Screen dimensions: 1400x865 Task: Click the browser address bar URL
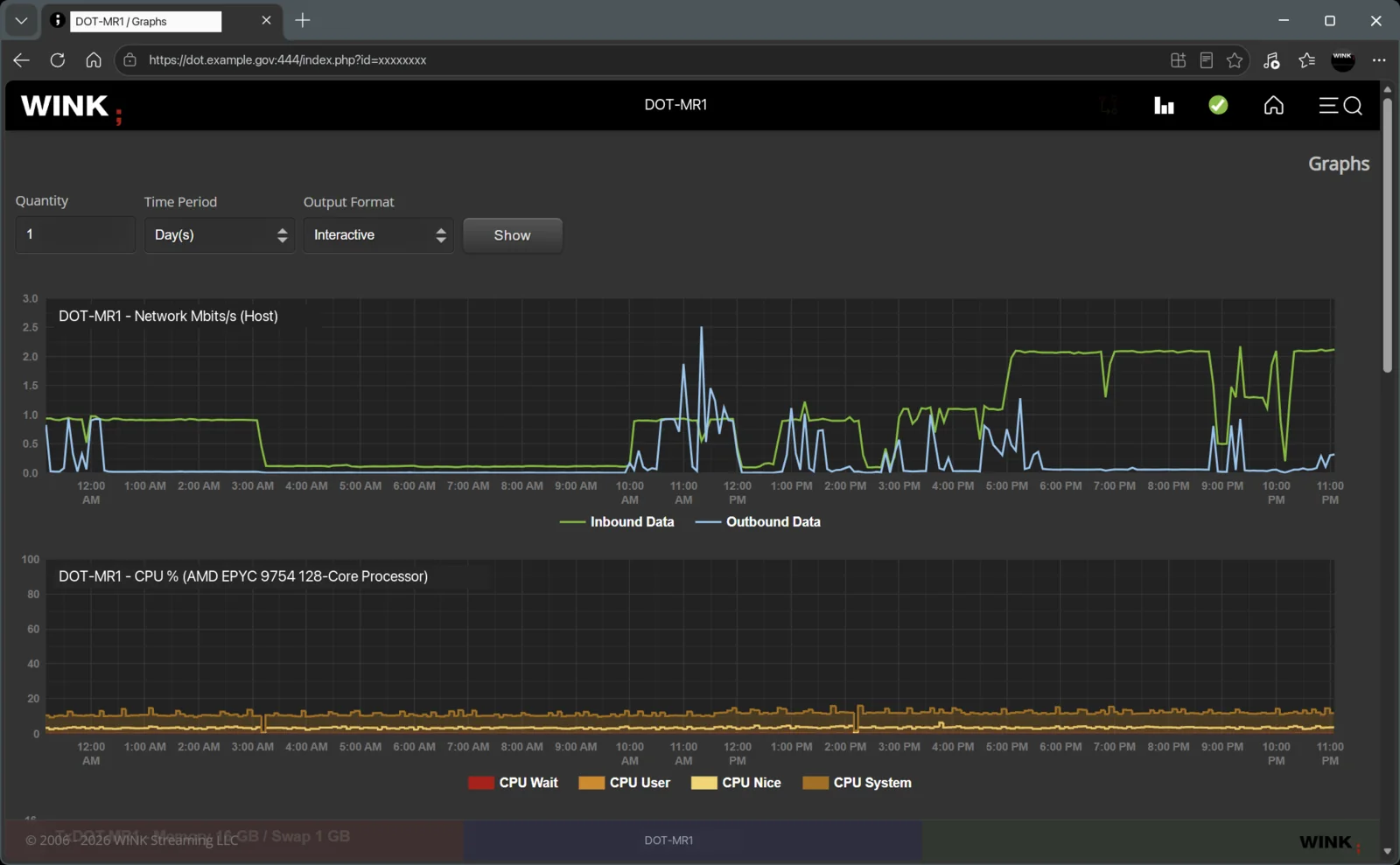tap(288, 60)
